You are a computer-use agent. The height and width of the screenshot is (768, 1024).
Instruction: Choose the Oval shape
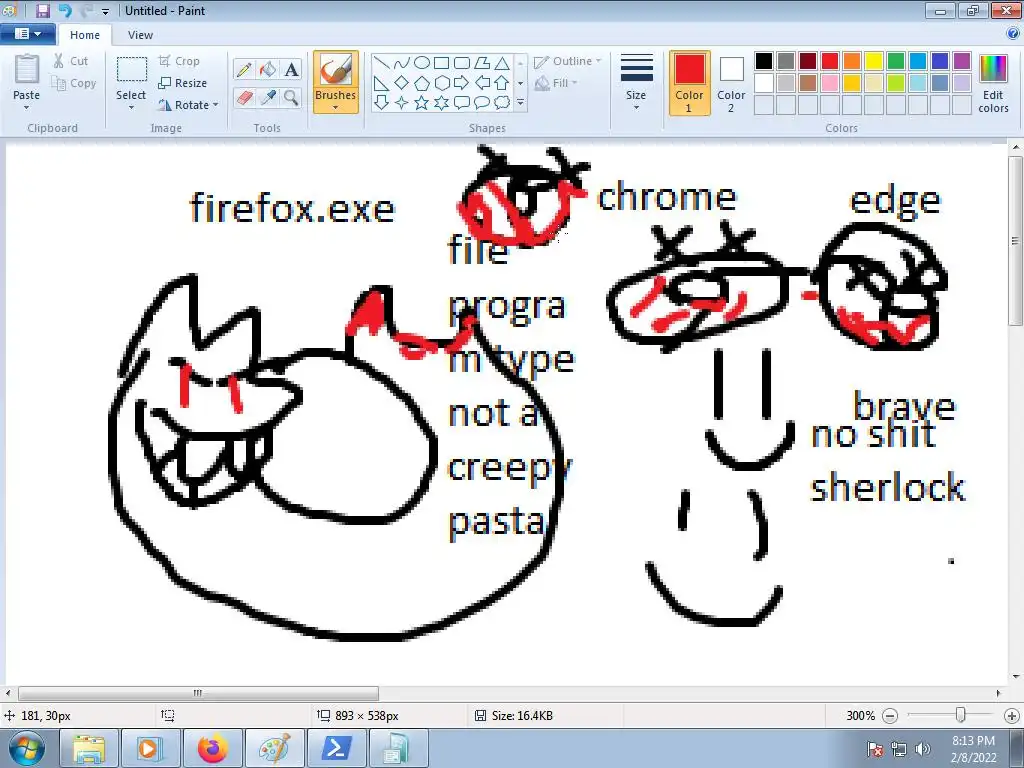[422, 63]
